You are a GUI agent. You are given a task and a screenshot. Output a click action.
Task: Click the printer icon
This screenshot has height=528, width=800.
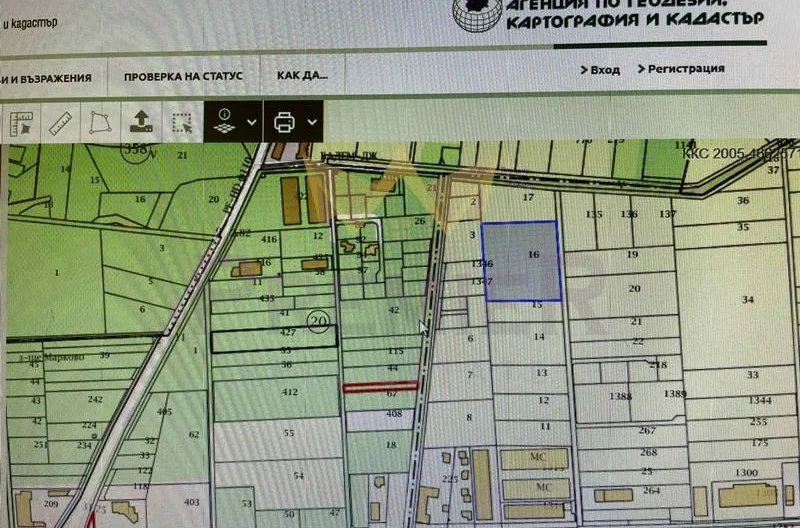(285, 122)
